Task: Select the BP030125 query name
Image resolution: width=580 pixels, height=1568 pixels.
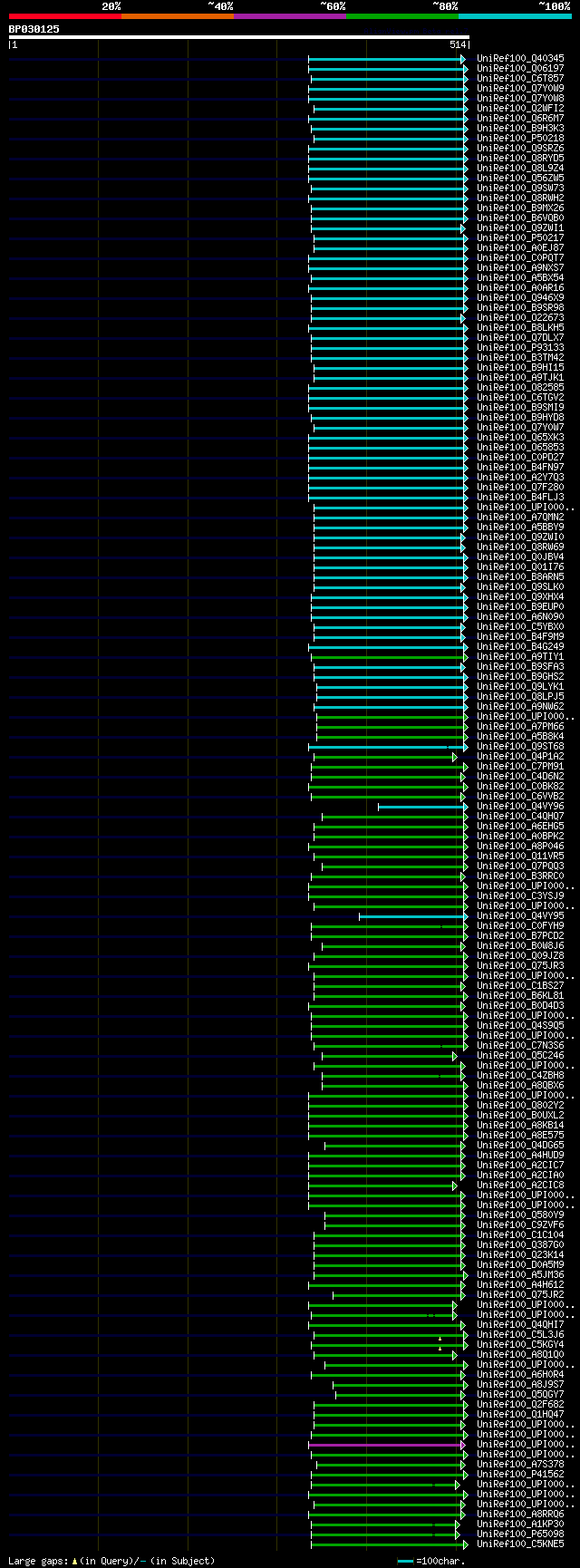Action: pos(34,29)
